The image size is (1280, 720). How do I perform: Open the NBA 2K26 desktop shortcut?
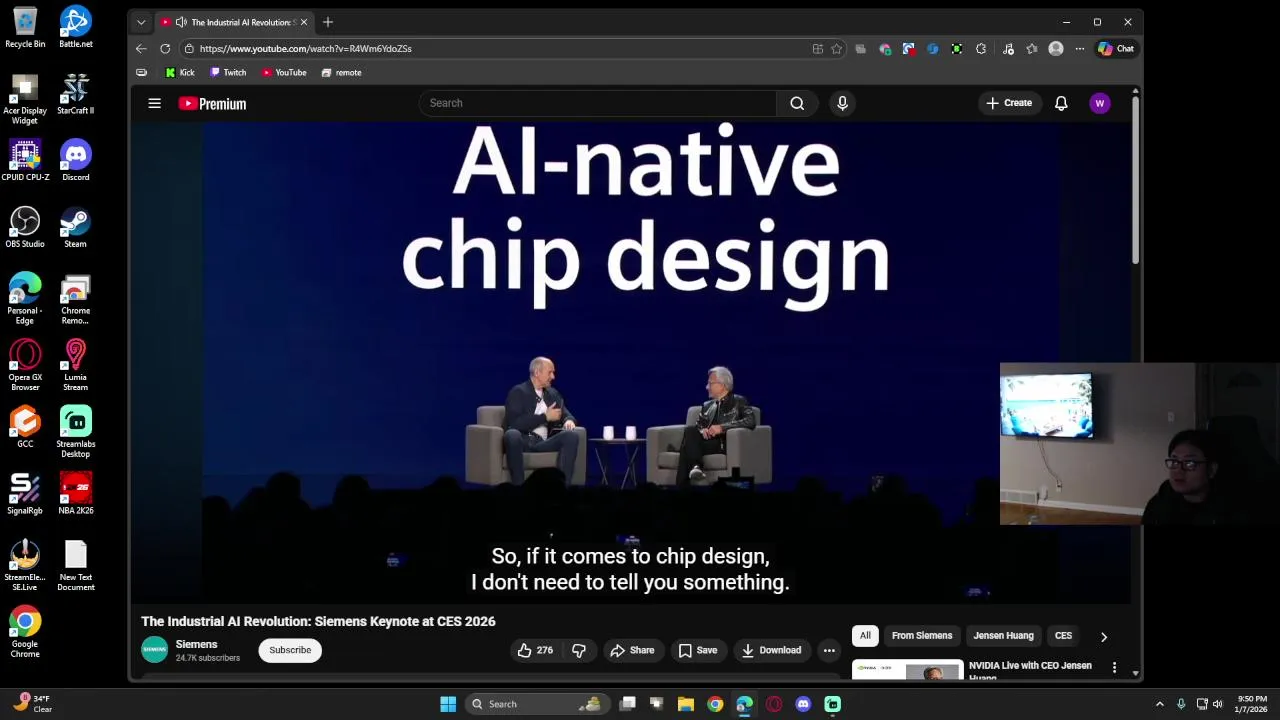pos(75,494)
